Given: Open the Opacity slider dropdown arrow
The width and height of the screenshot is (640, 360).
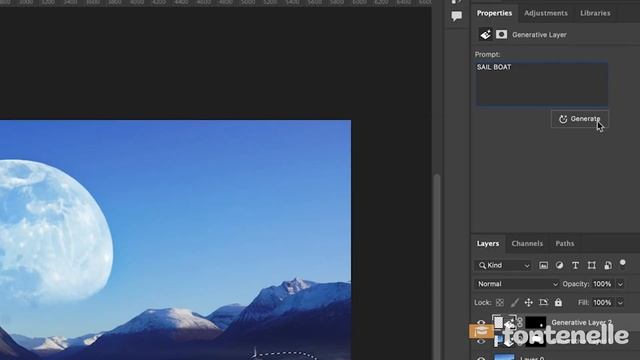Looking at the screenshot, I should pos(620,284).
